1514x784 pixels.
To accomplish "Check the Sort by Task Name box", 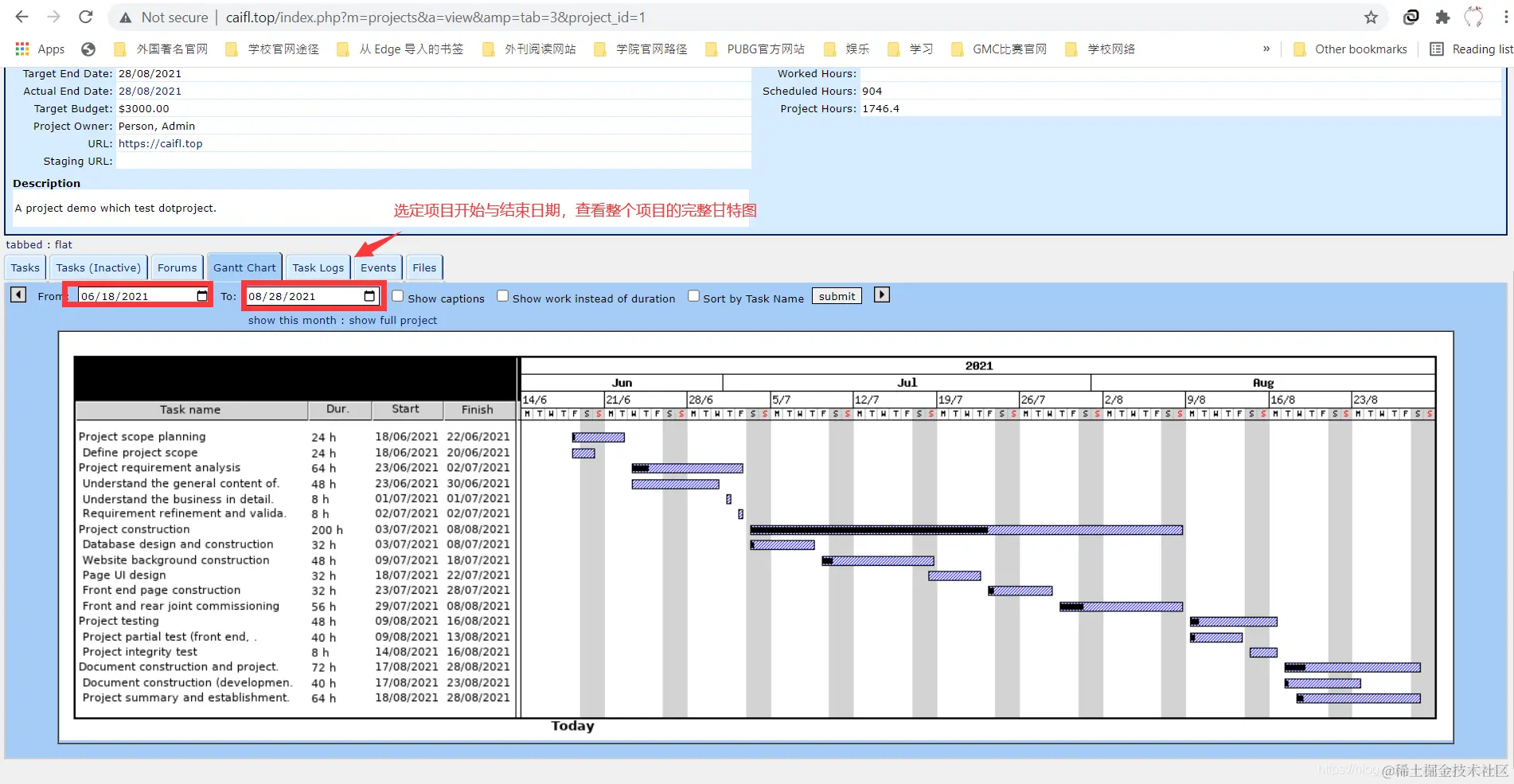I will 693,296.
